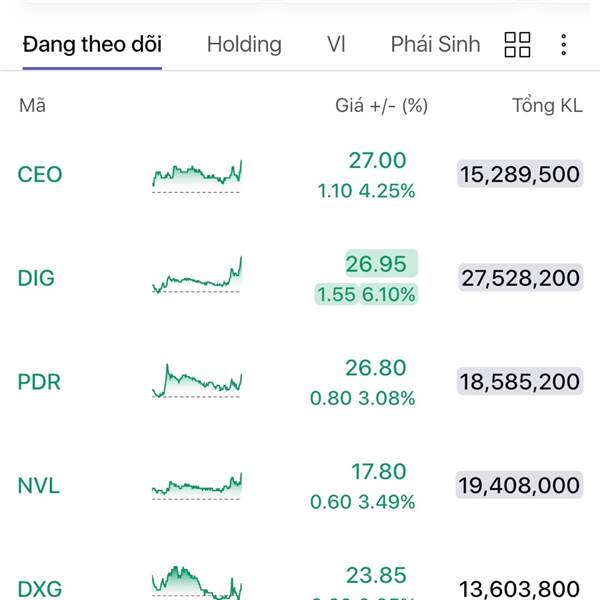Image resolution: width=600 pixels, height=600 pixels.
Task: Tap the CEO volume 15,289,500
Action: [x=520, y=174]
